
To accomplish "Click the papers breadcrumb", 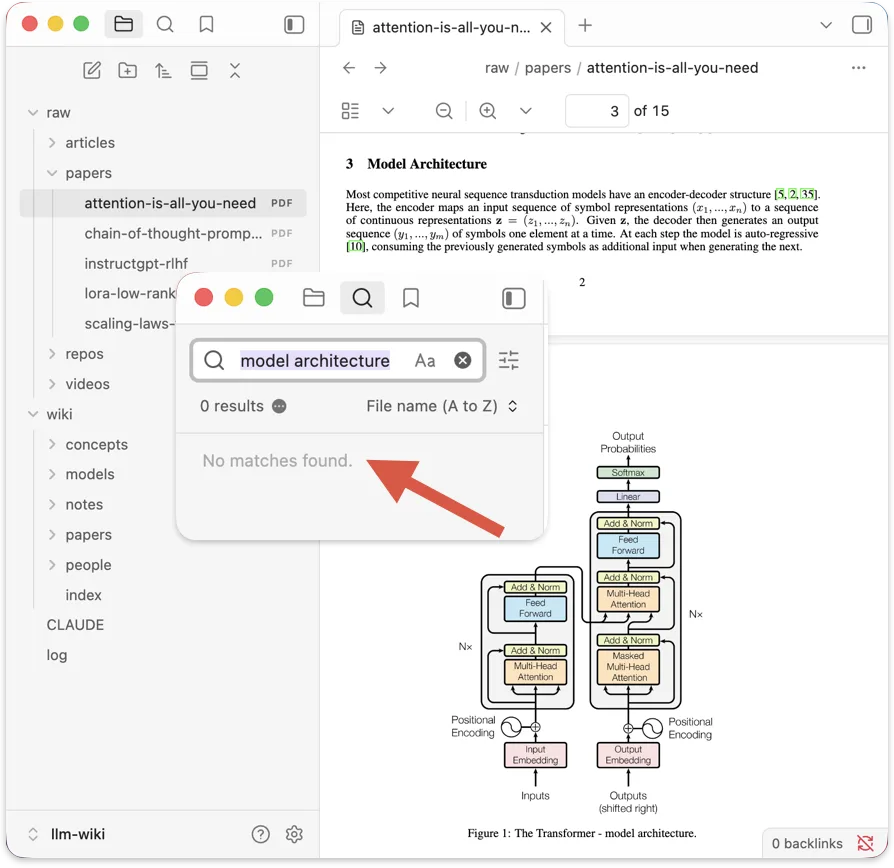I will [547, 68].
